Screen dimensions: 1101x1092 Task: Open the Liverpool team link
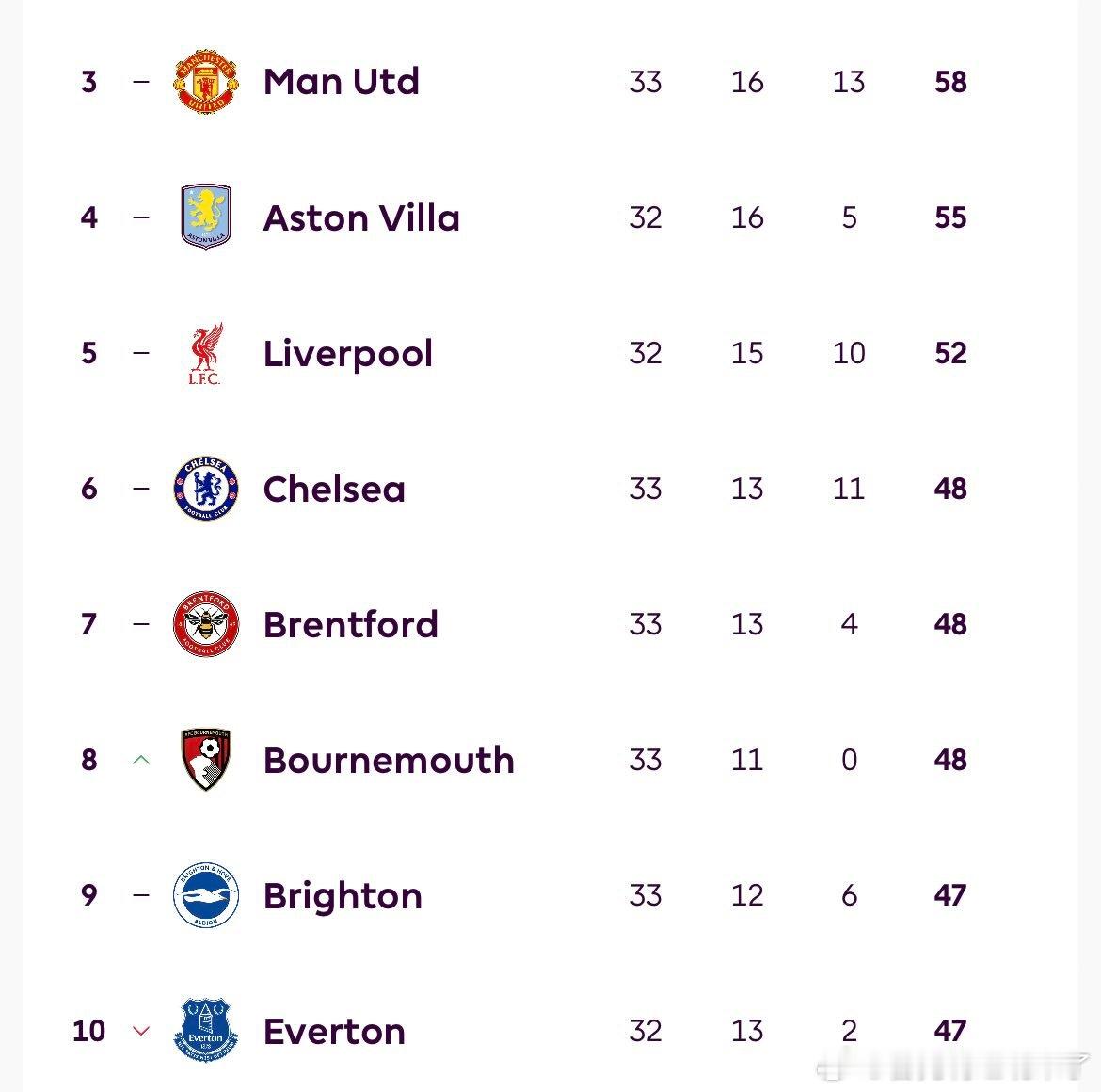click(347, 354)
